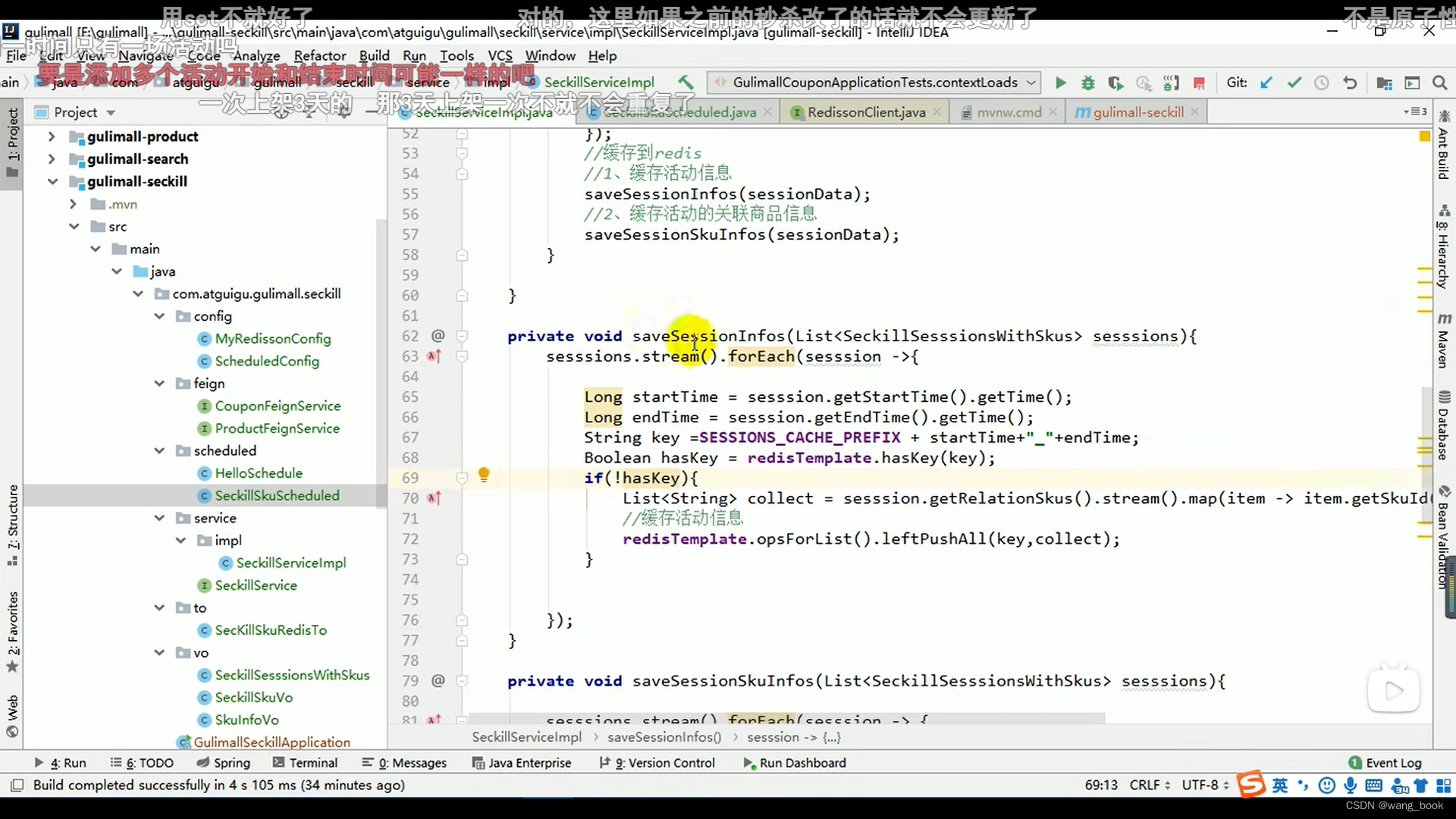This screenshot has width=1456, height=819.
Task: Click the red Stop button
Action: coord(1199,83)
